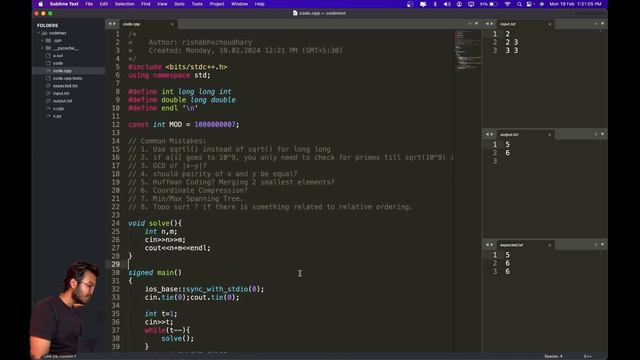
Task: Open tab list dropdown in output.txt pane
Action: 602,134
